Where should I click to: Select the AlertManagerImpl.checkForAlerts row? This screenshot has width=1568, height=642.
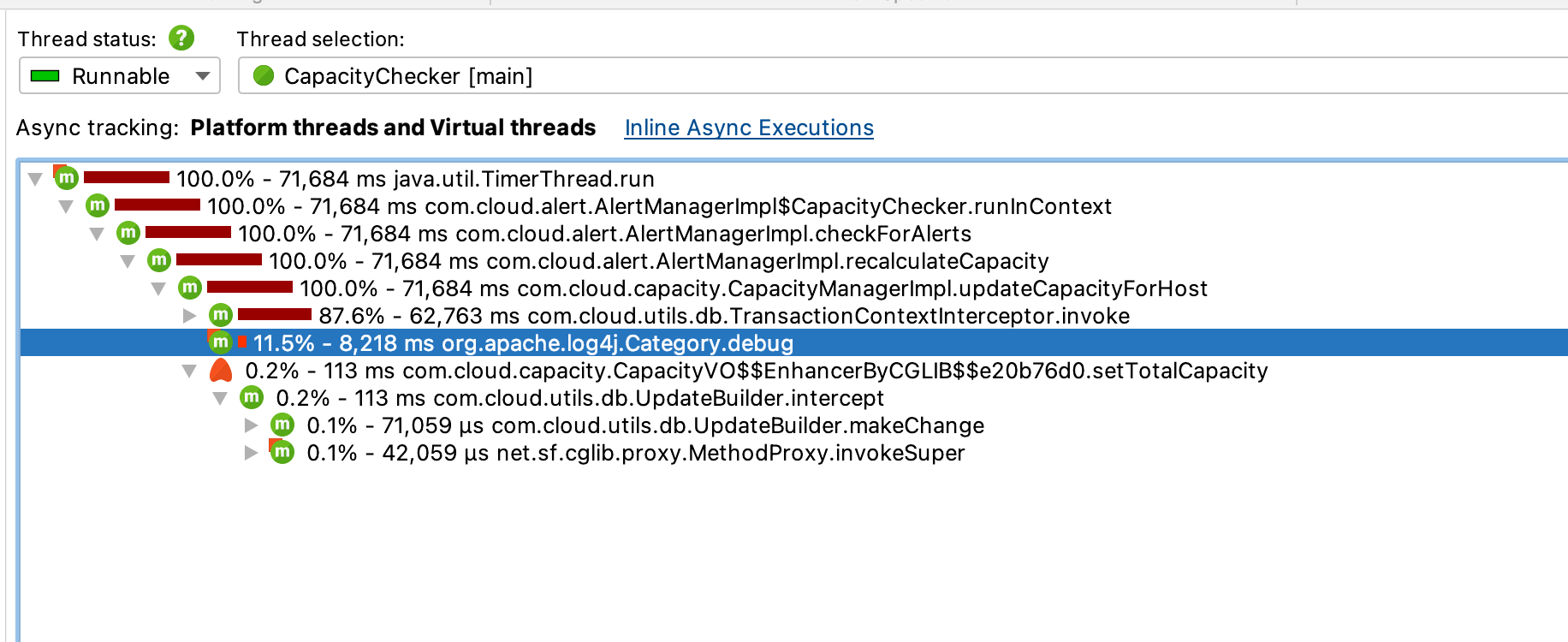(x=603, y=234)
